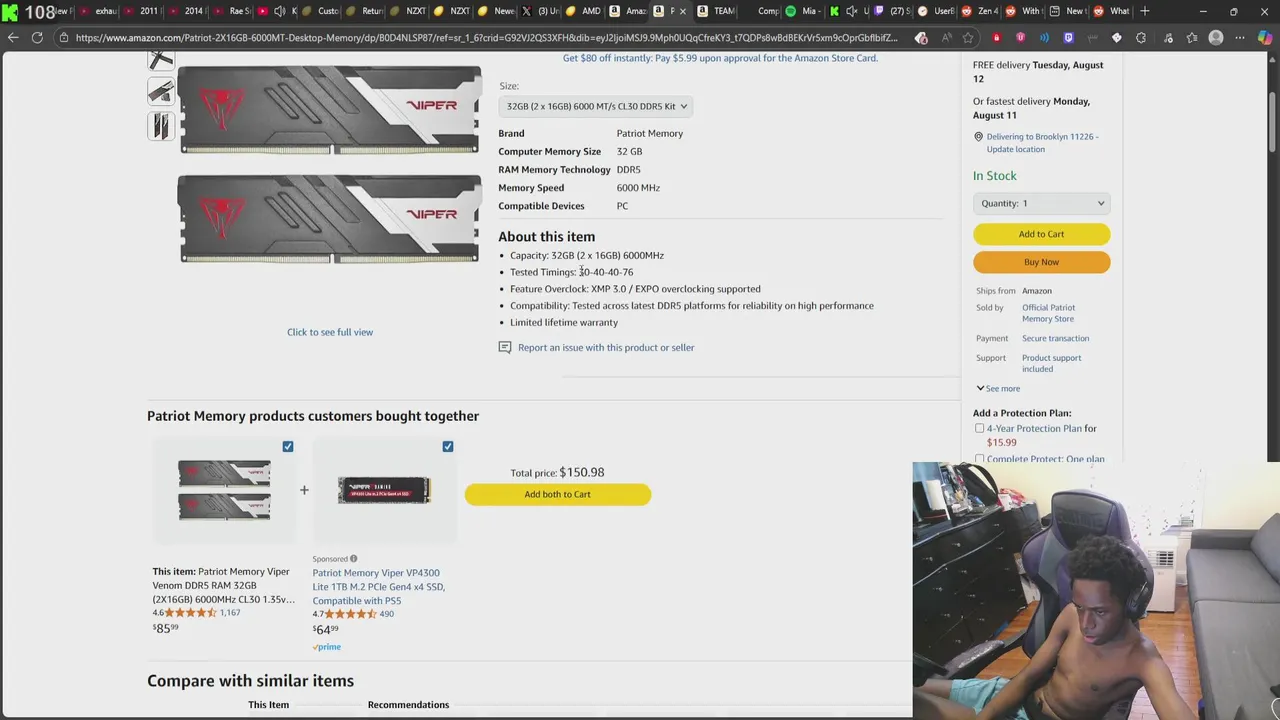Click Add both to Cart button
This screenshot has width=1280, height=720.
click(558, 494)
